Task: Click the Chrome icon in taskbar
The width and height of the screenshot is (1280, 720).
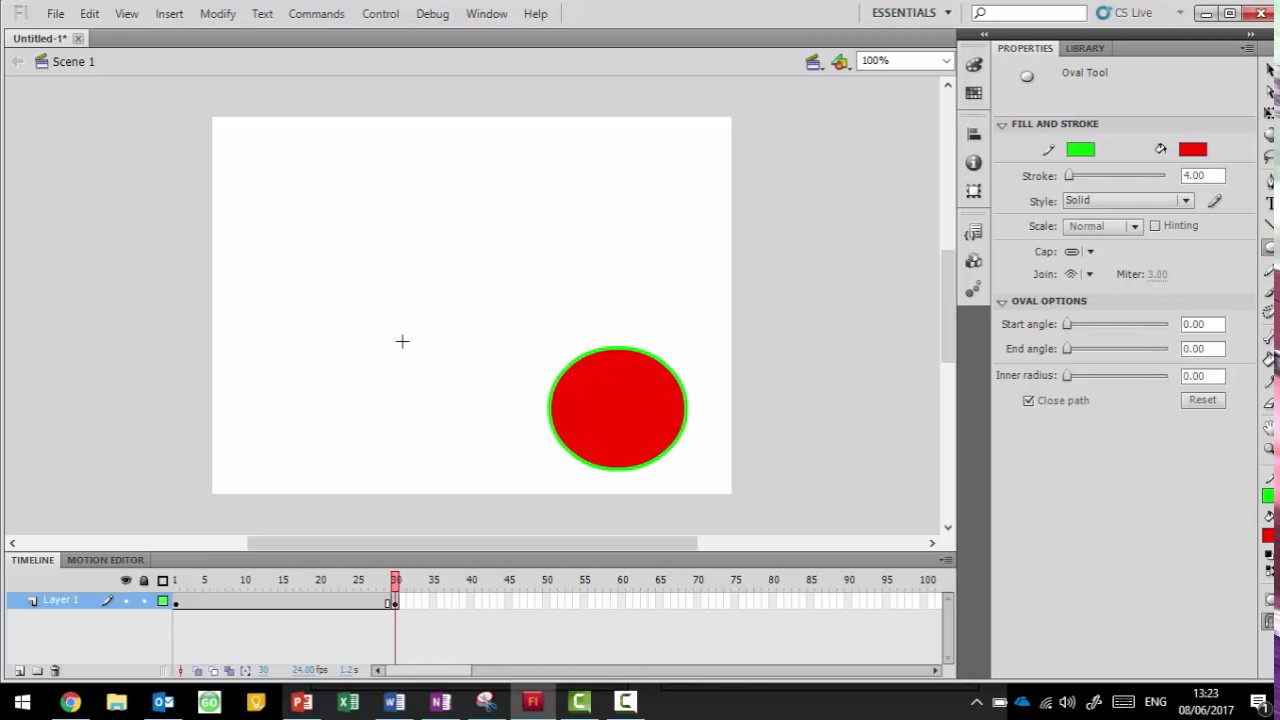Action: click(70, 702)
